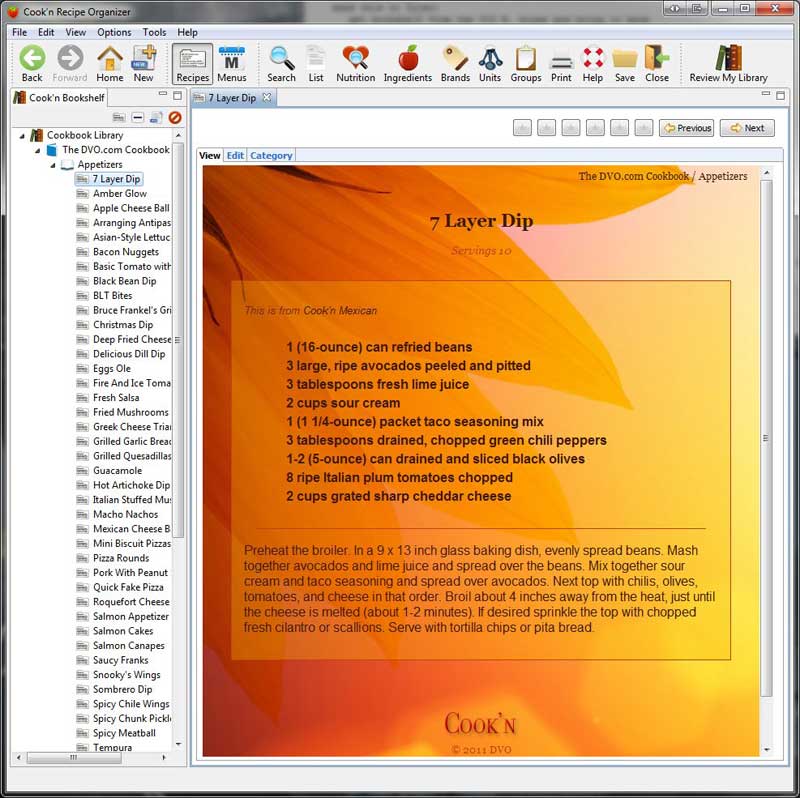Create a New recipe from toolbar
This screenshot has height=798, width=800.
143,64
